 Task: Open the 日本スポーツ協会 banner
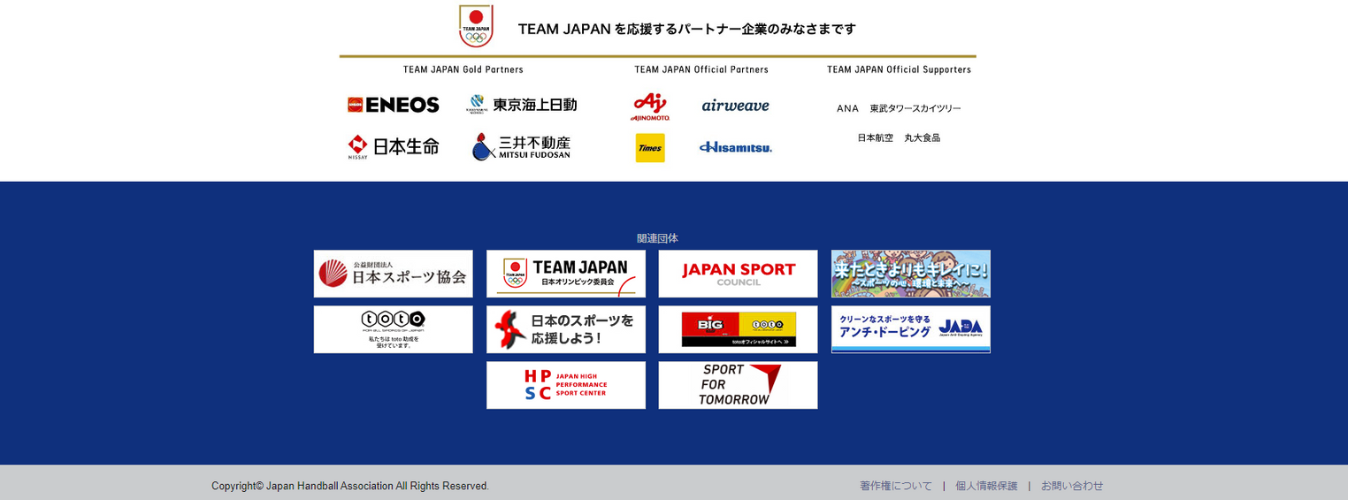[x=393, y=274]
